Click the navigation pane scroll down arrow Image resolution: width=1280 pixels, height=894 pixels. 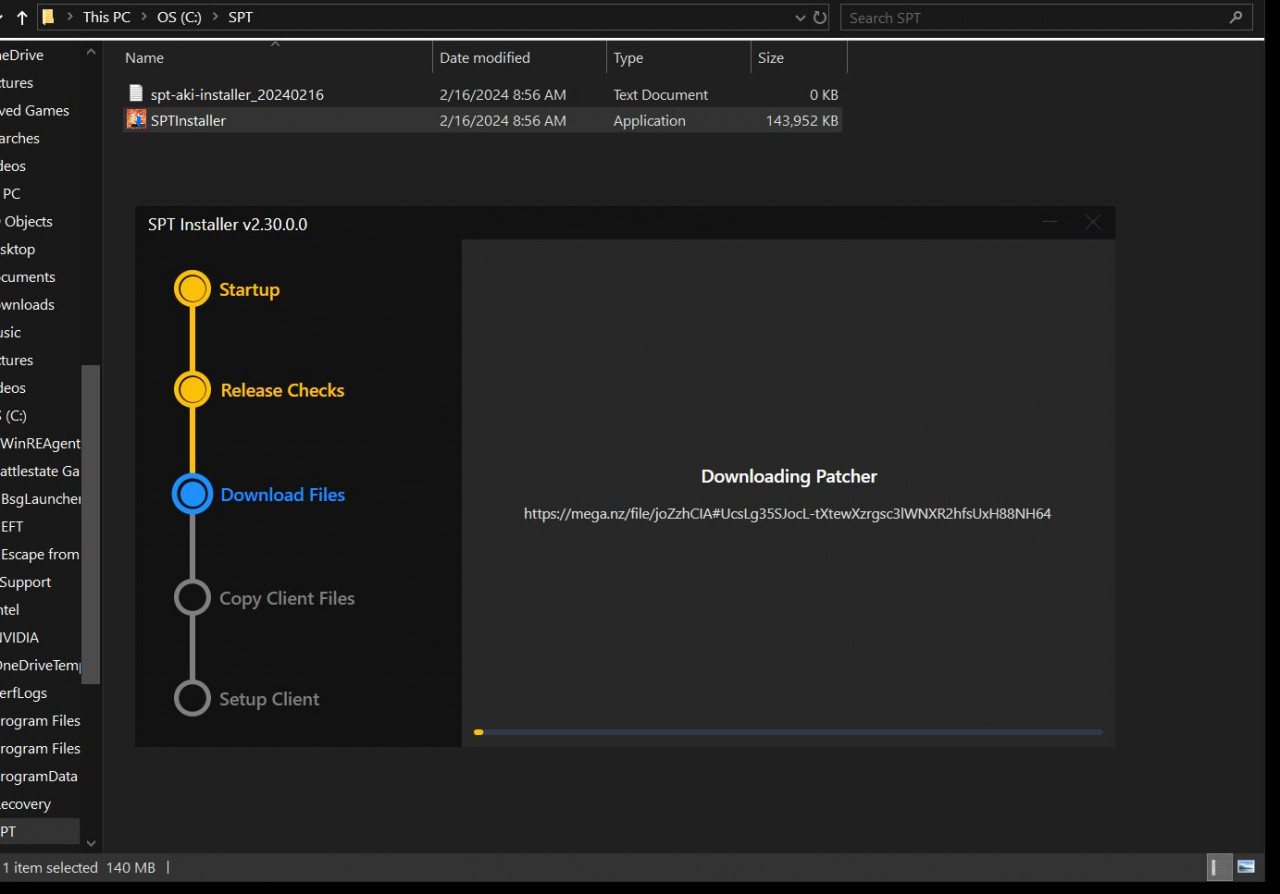[91, 844]
